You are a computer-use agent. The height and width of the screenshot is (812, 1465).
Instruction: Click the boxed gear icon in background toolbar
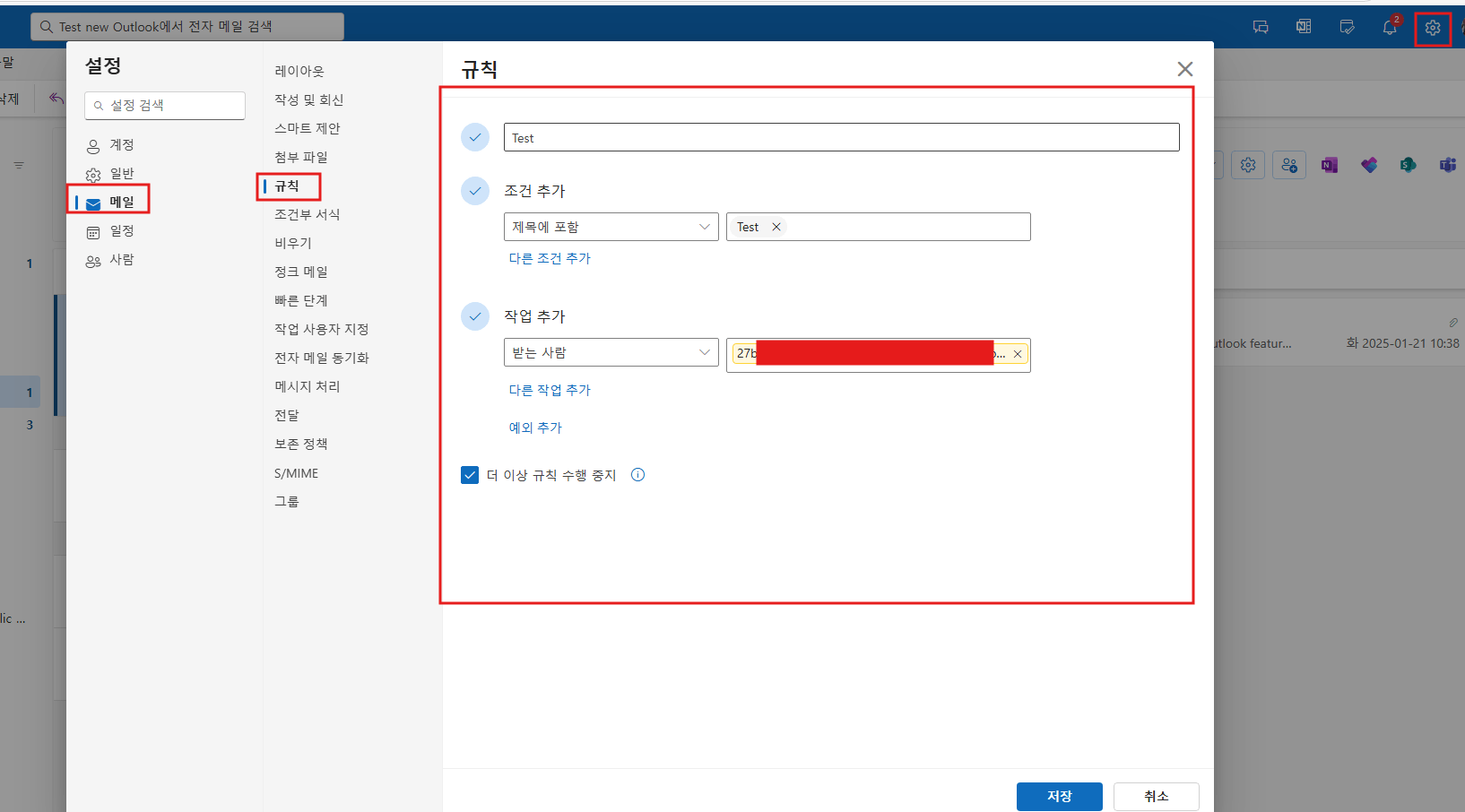(1248, 165)
